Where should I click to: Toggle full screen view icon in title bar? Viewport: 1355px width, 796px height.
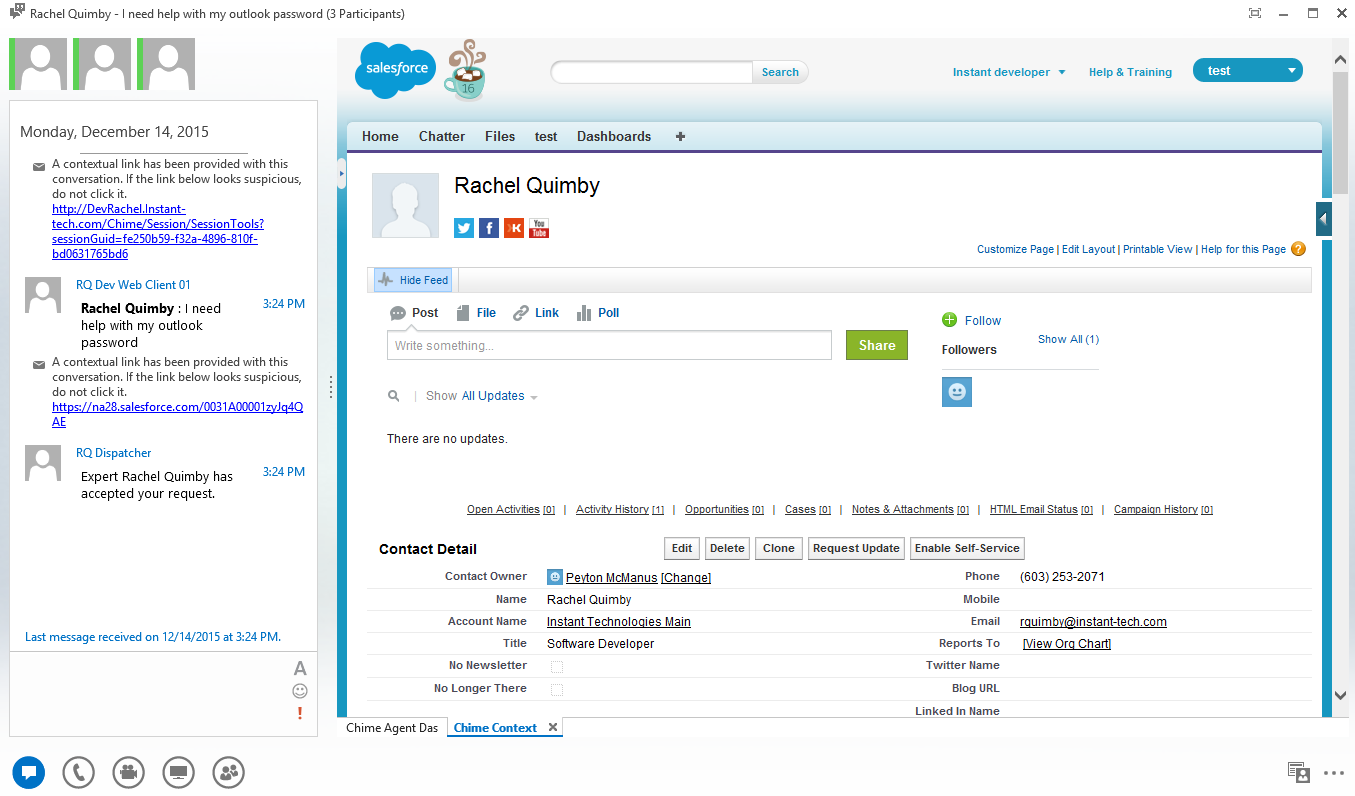click(x=1255, y=14)
